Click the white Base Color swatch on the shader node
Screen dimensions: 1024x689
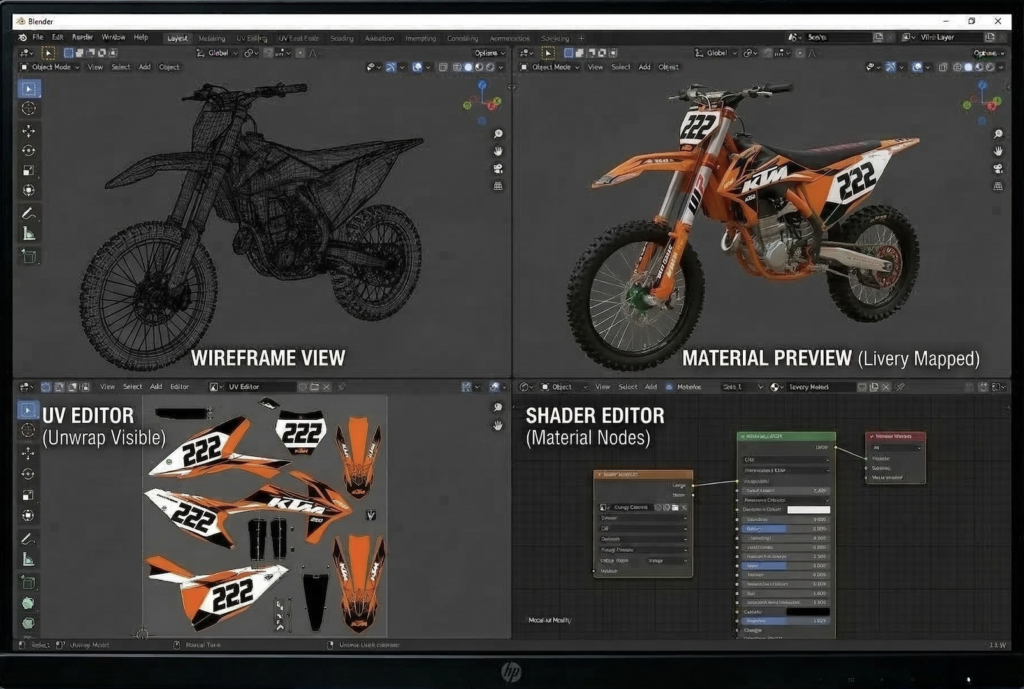tap(809, 510)
